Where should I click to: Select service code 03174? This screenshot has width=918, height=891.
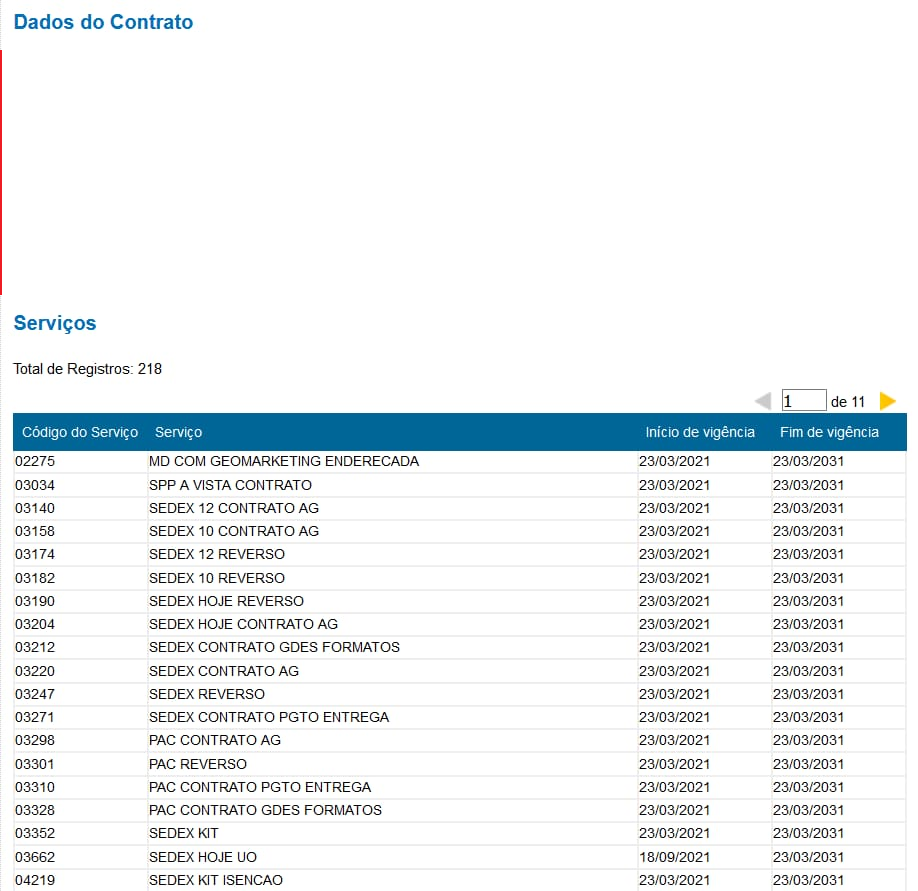(35, 554)
